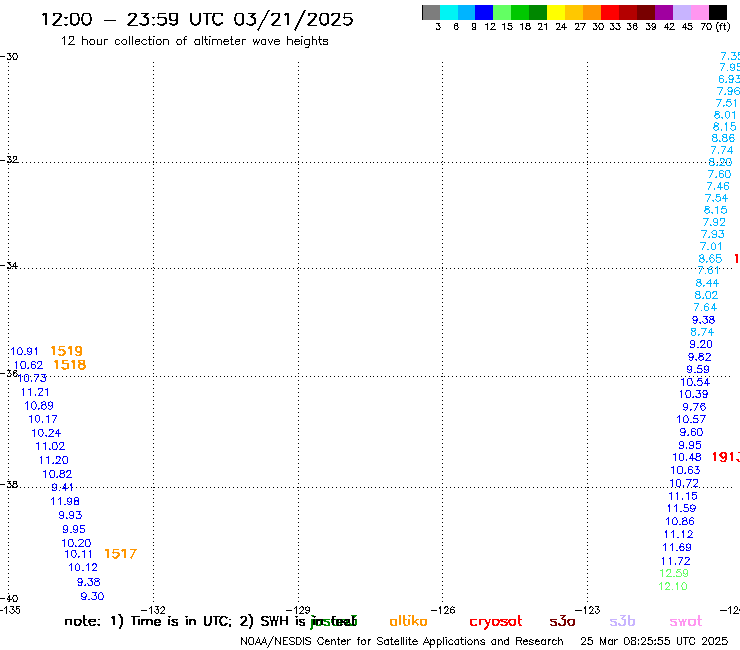Image resolution: width=740 pixels, height=650 pixels.
Task: Click the 11.98 wave height value
Action: [x=65, y=501]
